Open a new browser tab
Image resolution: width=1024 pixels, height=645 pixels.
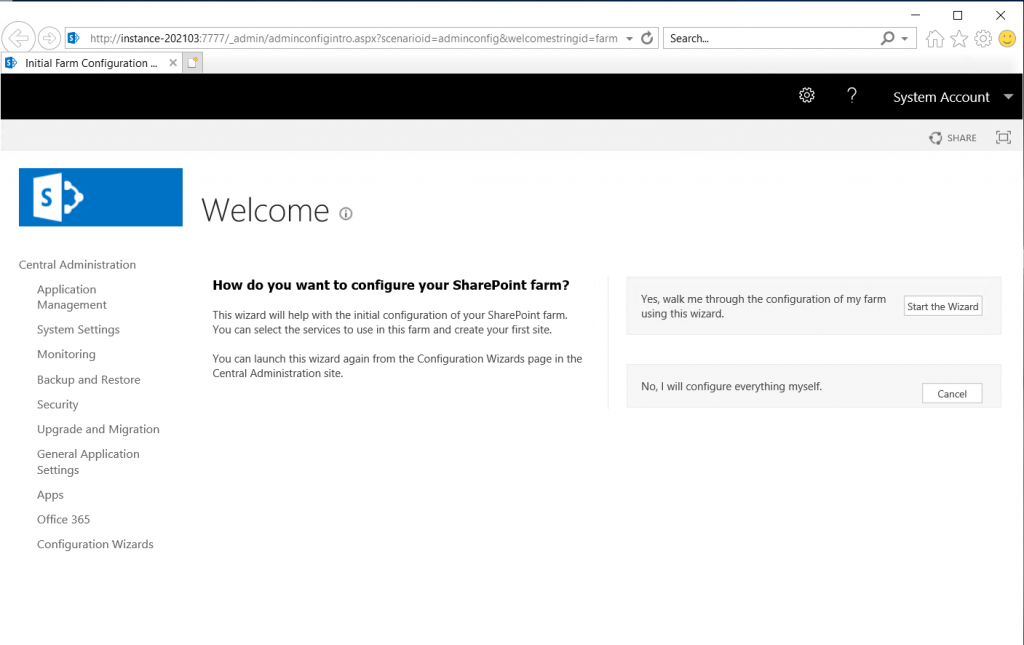(193, 62)
